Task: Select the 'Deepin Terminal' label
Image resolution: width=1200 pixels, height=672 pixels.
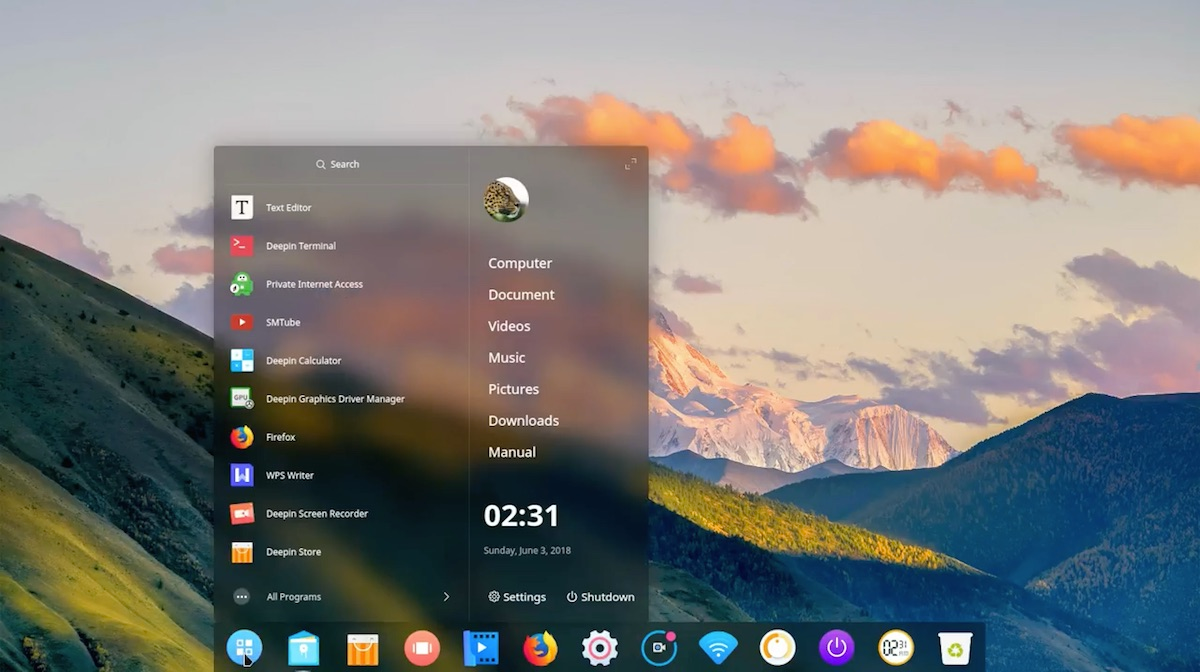Action: coord(301,246)
